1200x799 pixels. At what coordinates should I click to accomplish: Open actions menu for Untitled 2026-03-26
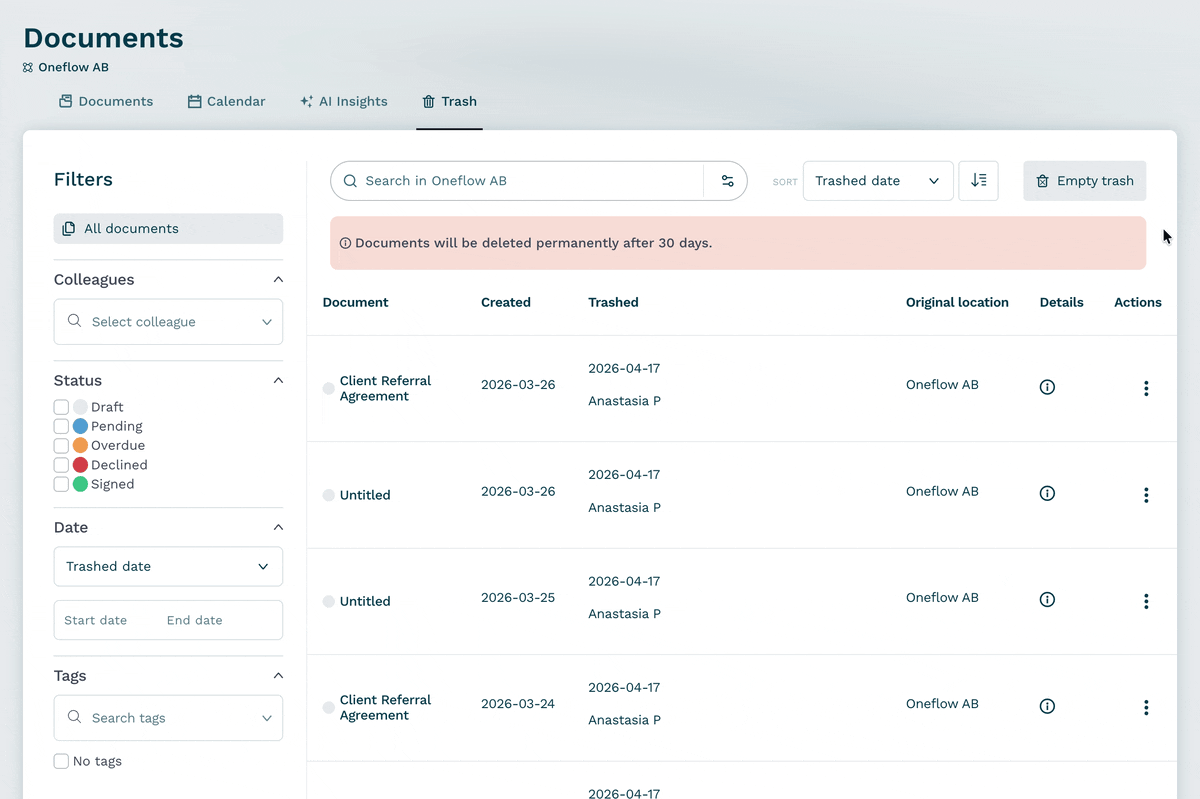tap(1146, 495)
